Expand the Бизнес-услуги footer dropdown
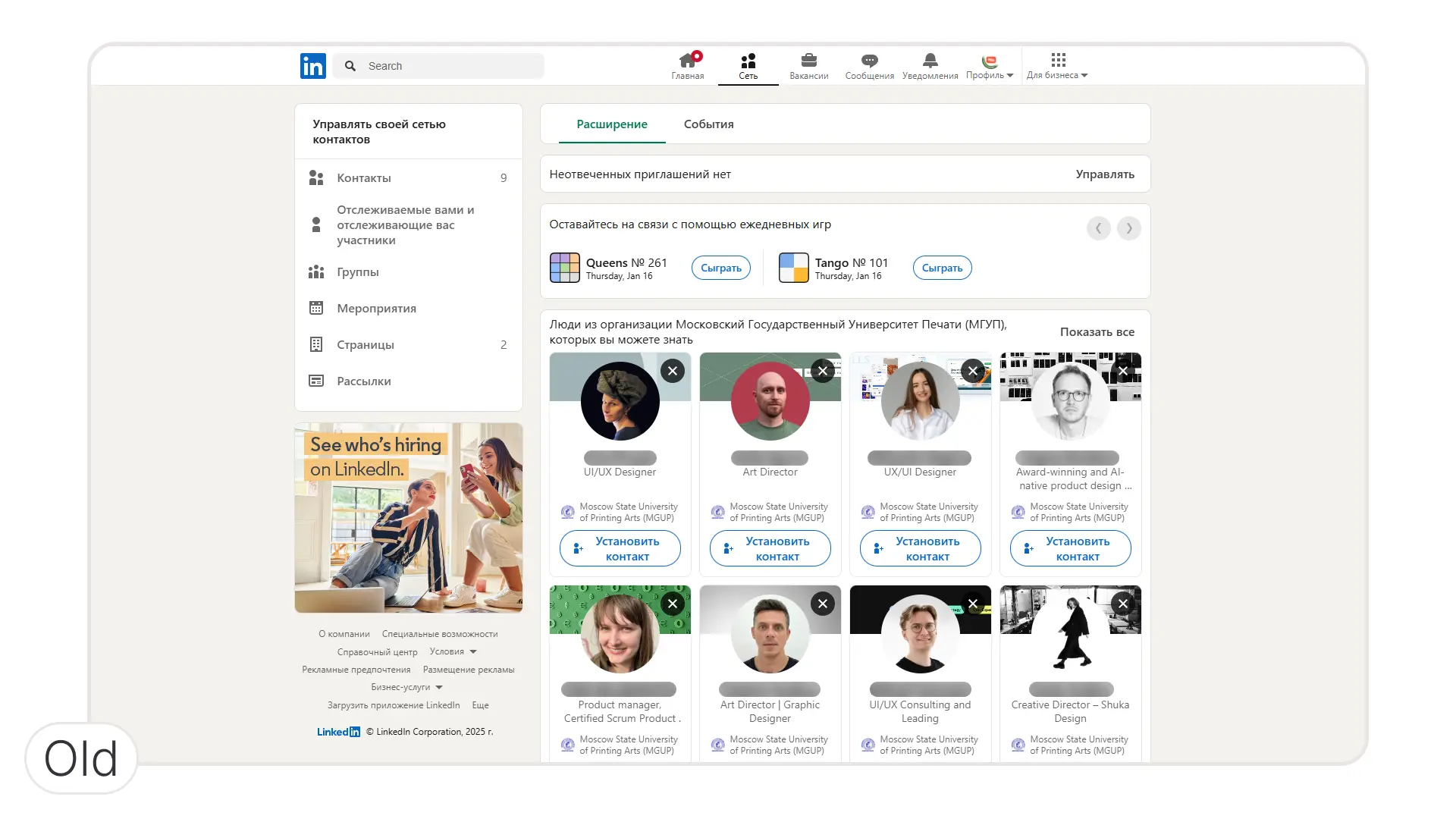1456x819 pixels. (406, 687)
